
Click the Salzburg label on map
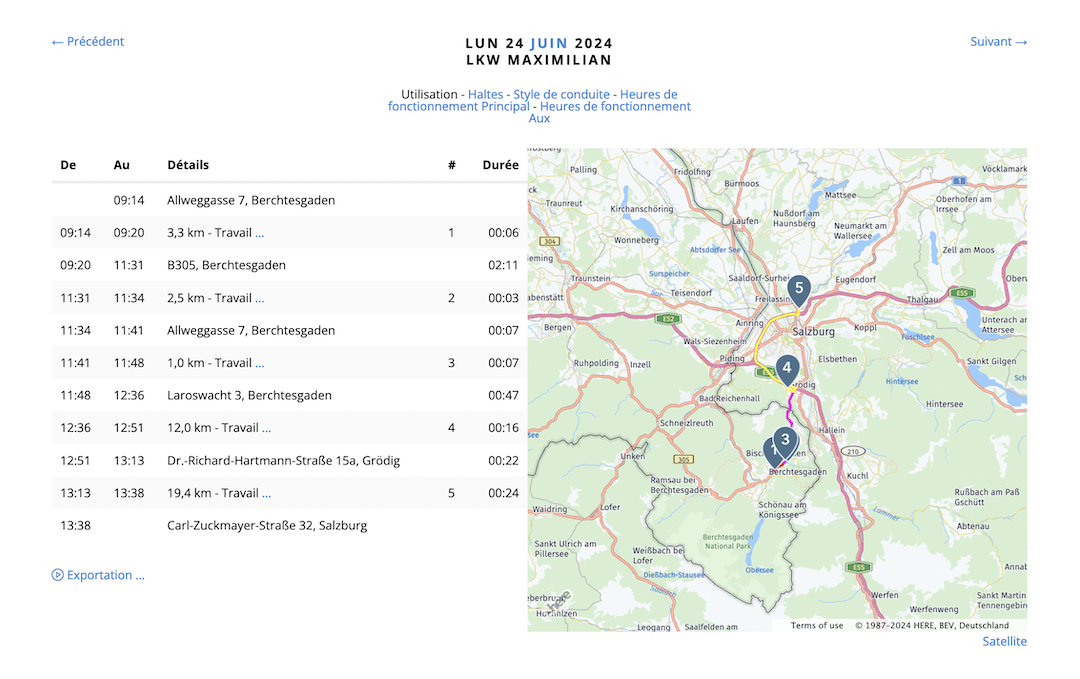pyautogui.click(x=813, y=332)
